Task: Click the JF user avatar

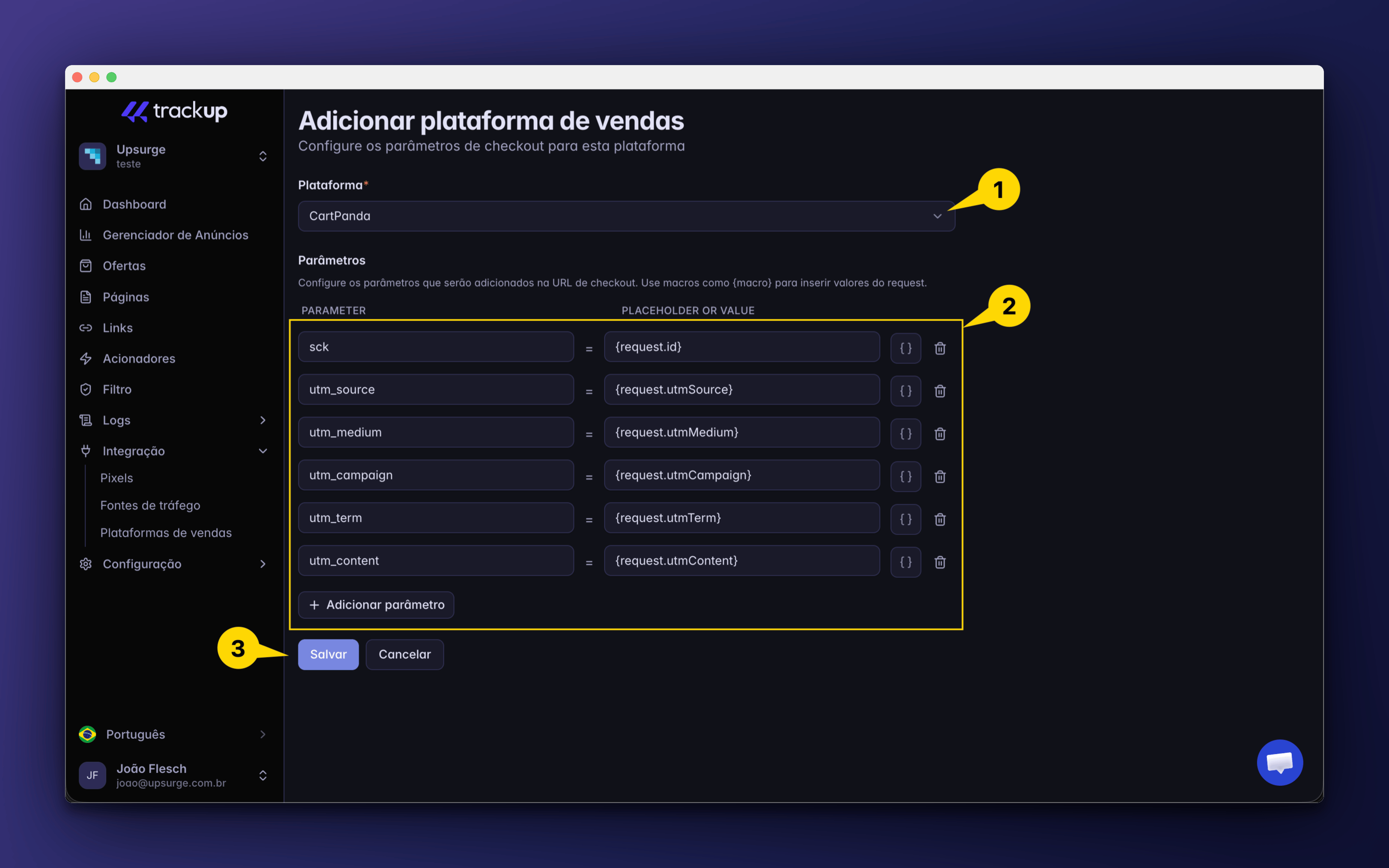Action: point(92,776)
